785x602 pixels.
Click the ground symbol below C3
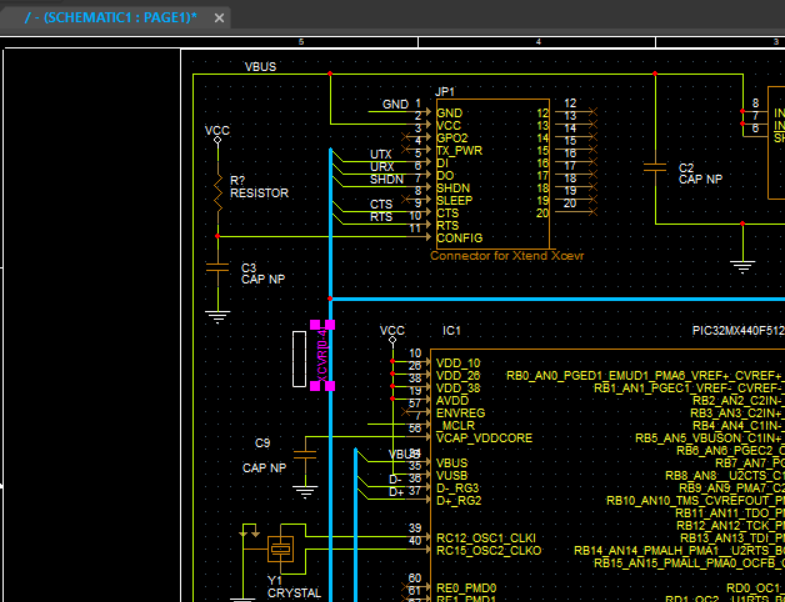pos(218,317)
